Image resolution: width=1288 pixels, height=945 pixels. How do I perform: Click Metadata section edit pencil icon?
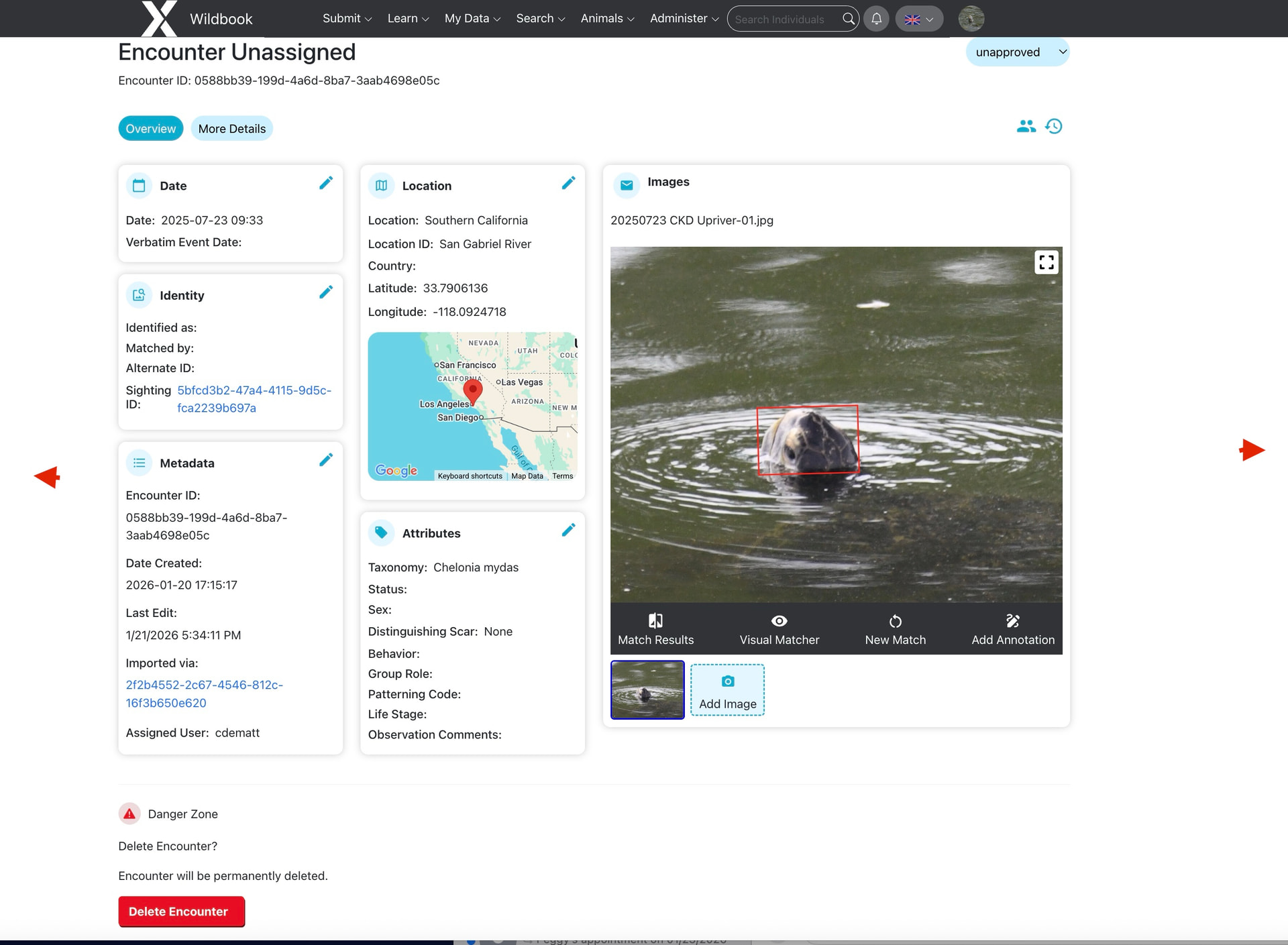tap(326, 460)
